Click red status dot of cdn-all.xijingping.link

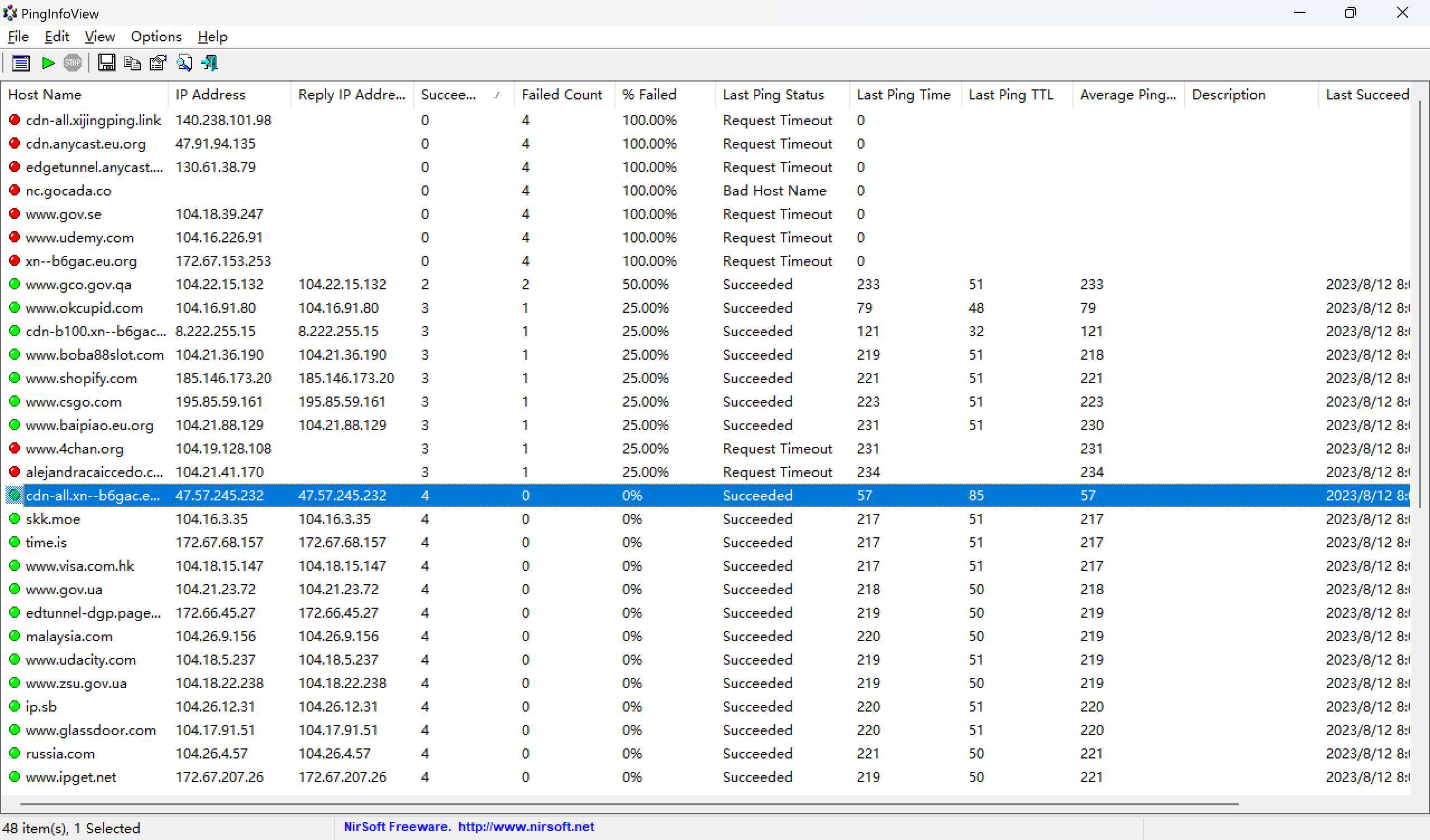(15, 120)
